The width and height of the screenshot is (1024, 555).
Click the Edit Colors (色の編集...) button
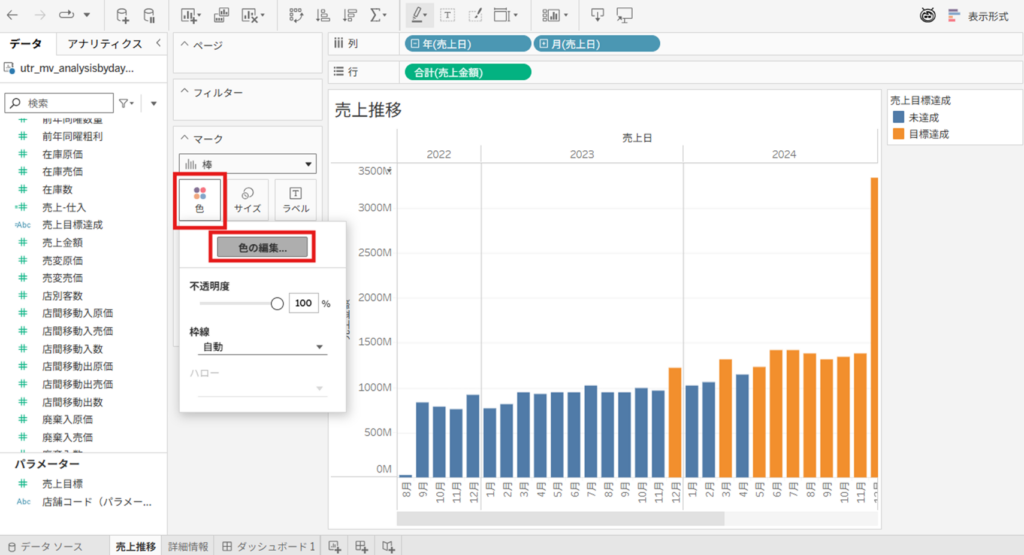(x=262, y=247)
